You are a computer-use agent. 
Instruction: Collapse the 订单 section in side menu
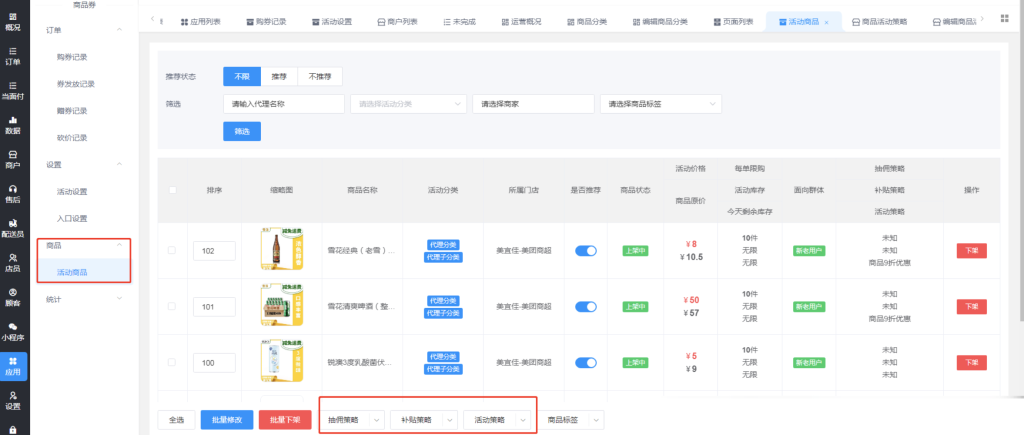tap(120, 31)
